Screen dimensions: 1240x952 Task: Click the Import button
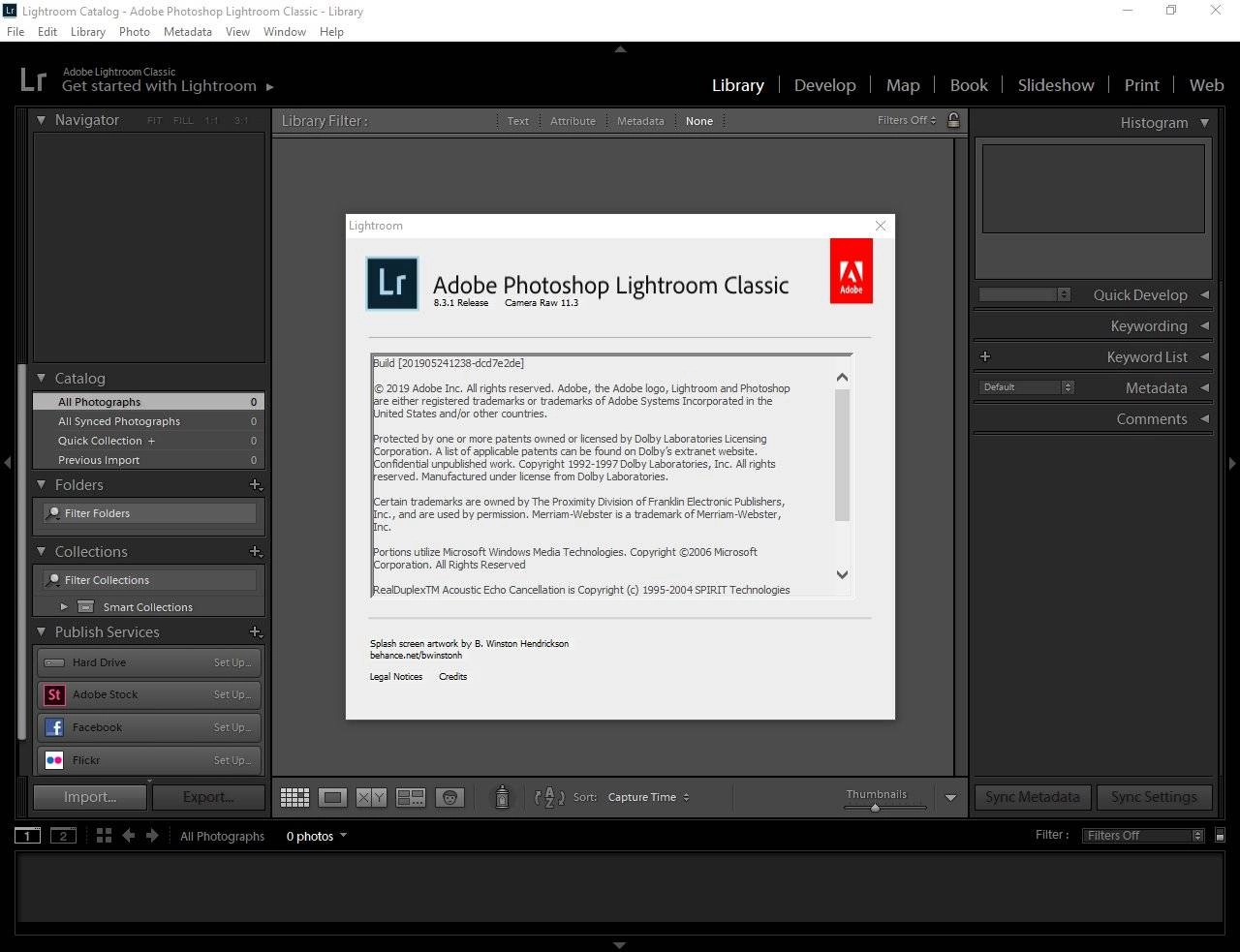tap(90, 797)
